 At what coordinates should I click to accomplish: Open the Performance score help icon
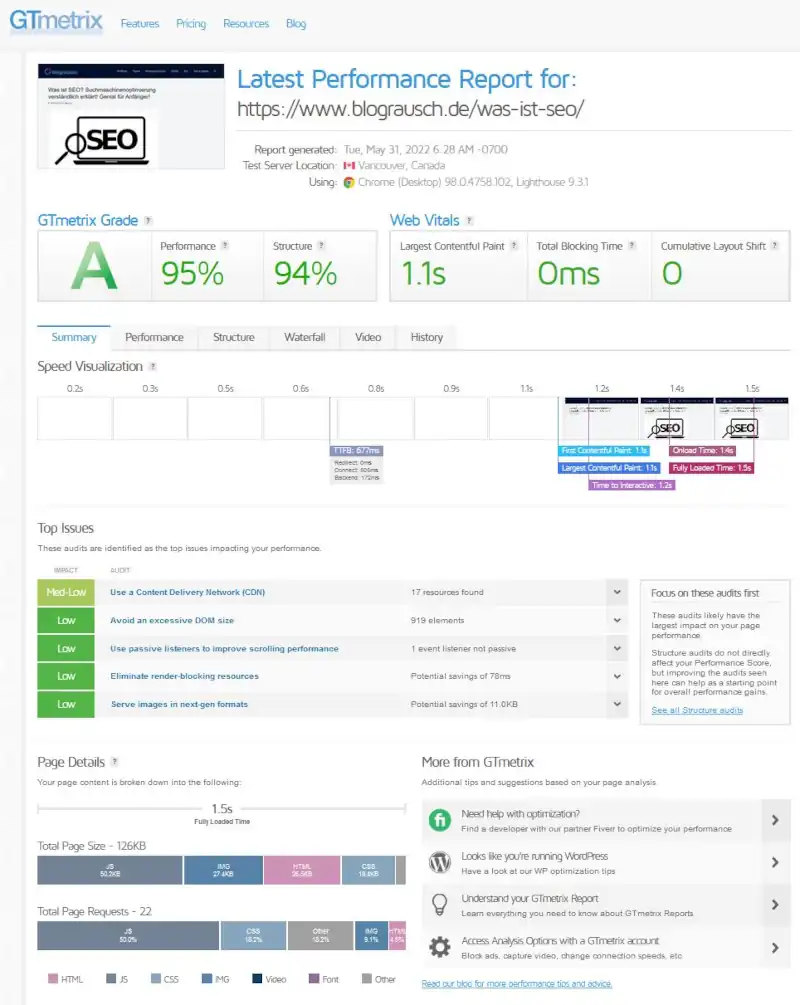tap(225, 245)
